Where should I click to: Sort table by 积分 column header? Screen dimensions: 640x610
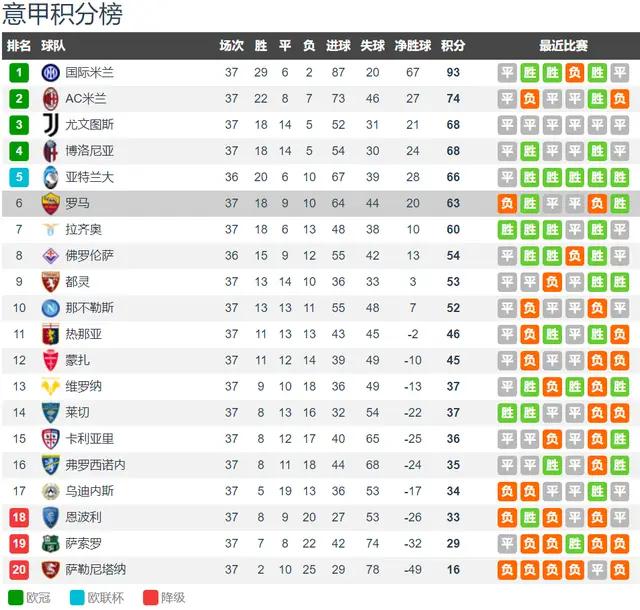tap(453, 46)
